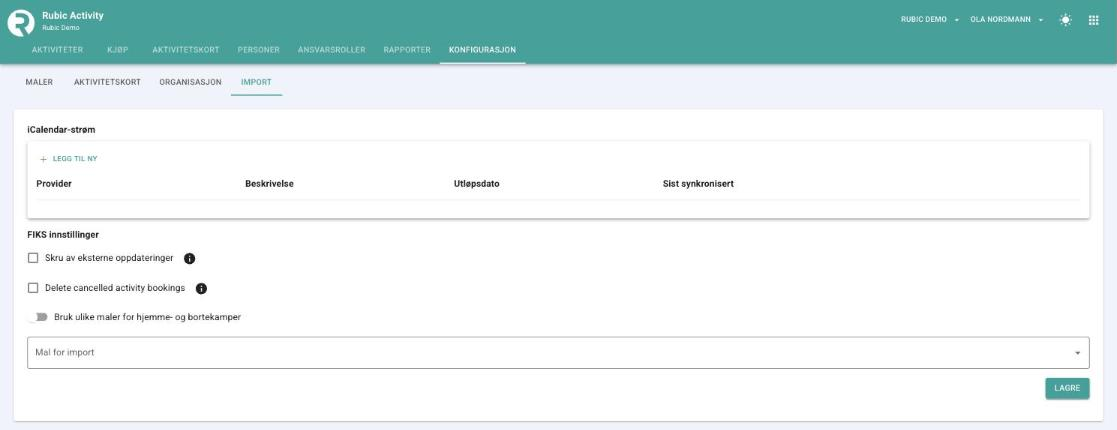Switch to the ORGANISASJON sub-tab
Viewport: 1117px width, 430px height.
pyautogui.click(x=190, y=82)
